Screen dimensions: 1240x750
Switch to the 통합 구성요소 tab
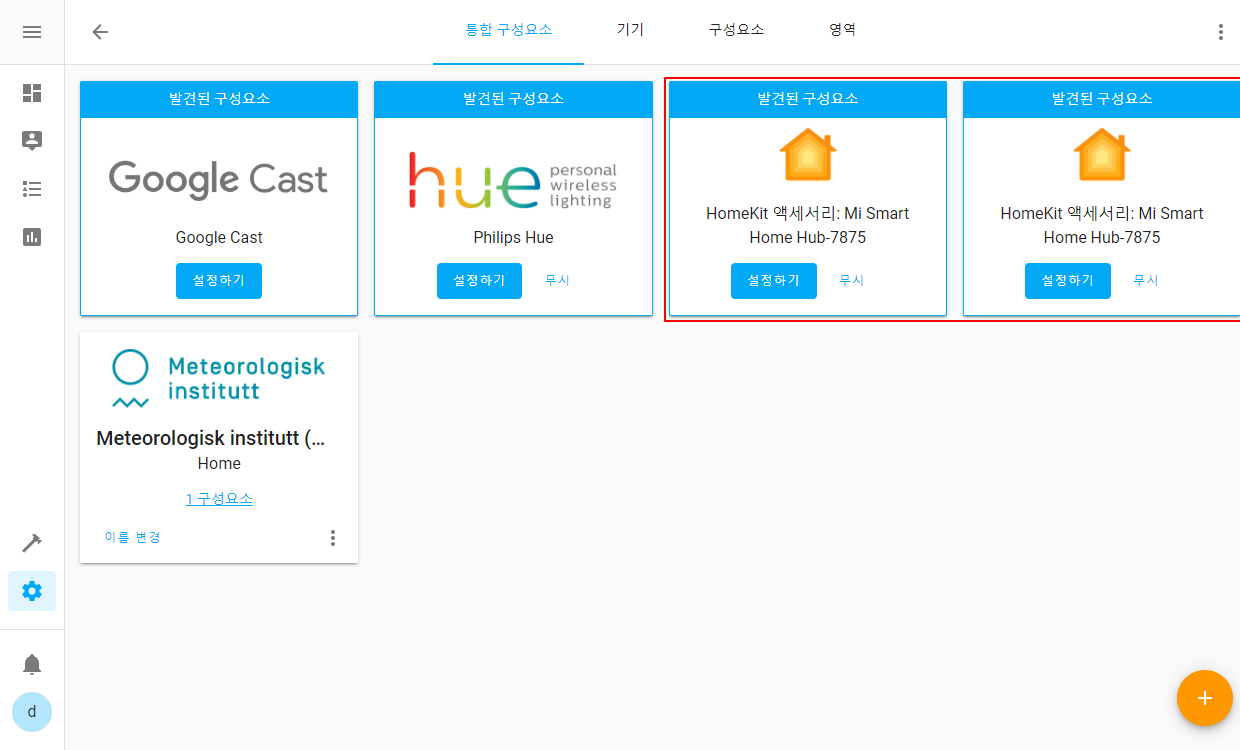pyautogui.click(x=508, y=30)
